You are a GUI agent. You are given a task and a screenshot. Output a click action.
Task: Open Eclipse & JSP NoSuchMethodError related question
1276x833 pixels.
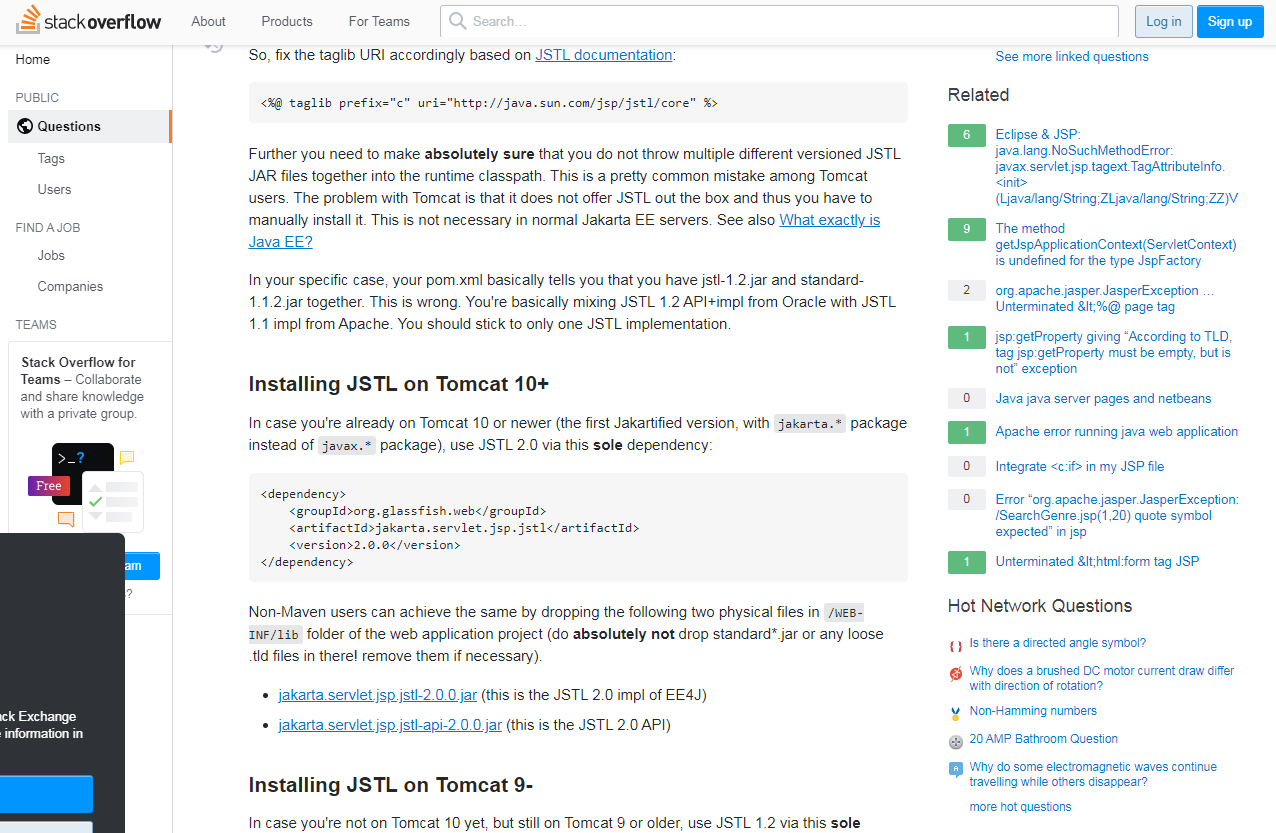pos(1117,166)
